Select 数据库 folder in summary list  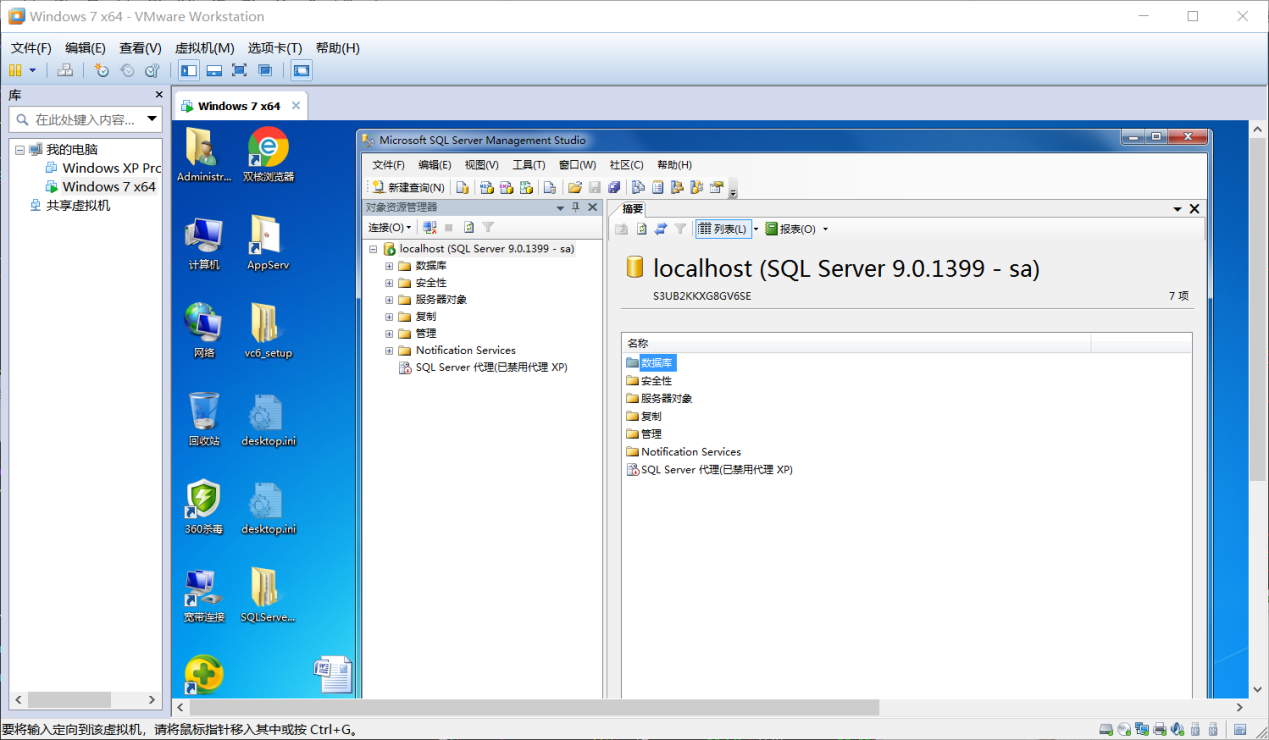pos(651,363)
